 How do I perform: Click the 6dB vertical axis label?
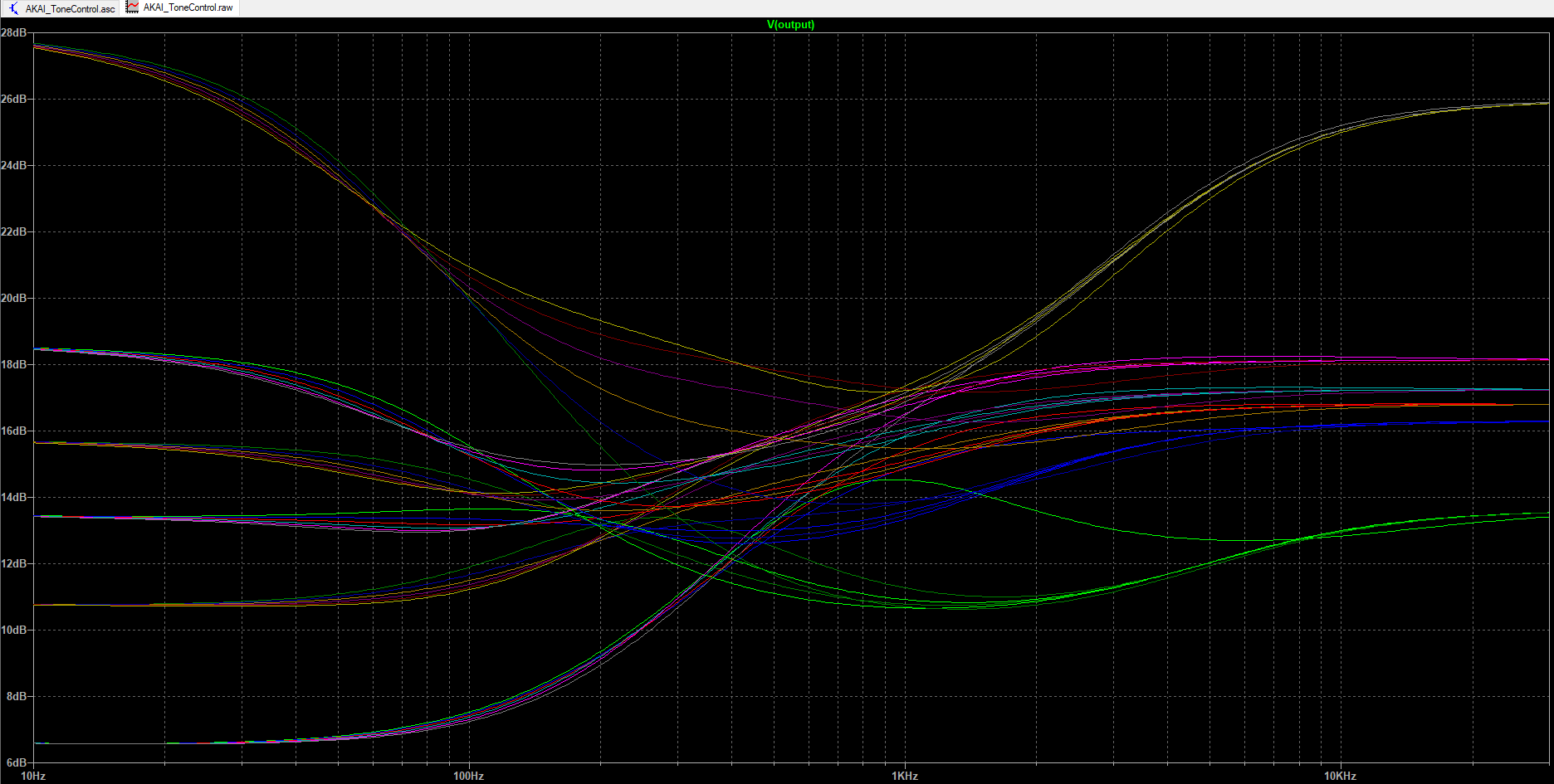tap(17, 762)
